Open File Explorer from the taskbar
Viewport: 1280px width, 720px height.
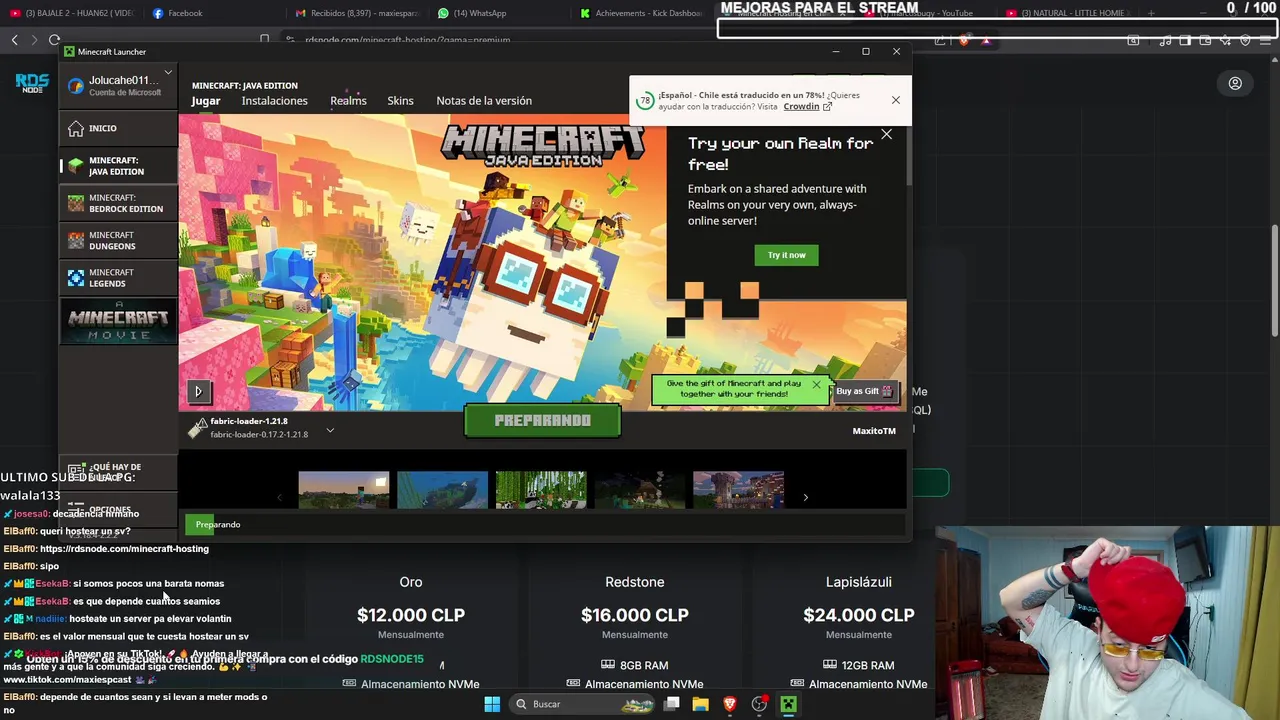[x=701, y=704]
